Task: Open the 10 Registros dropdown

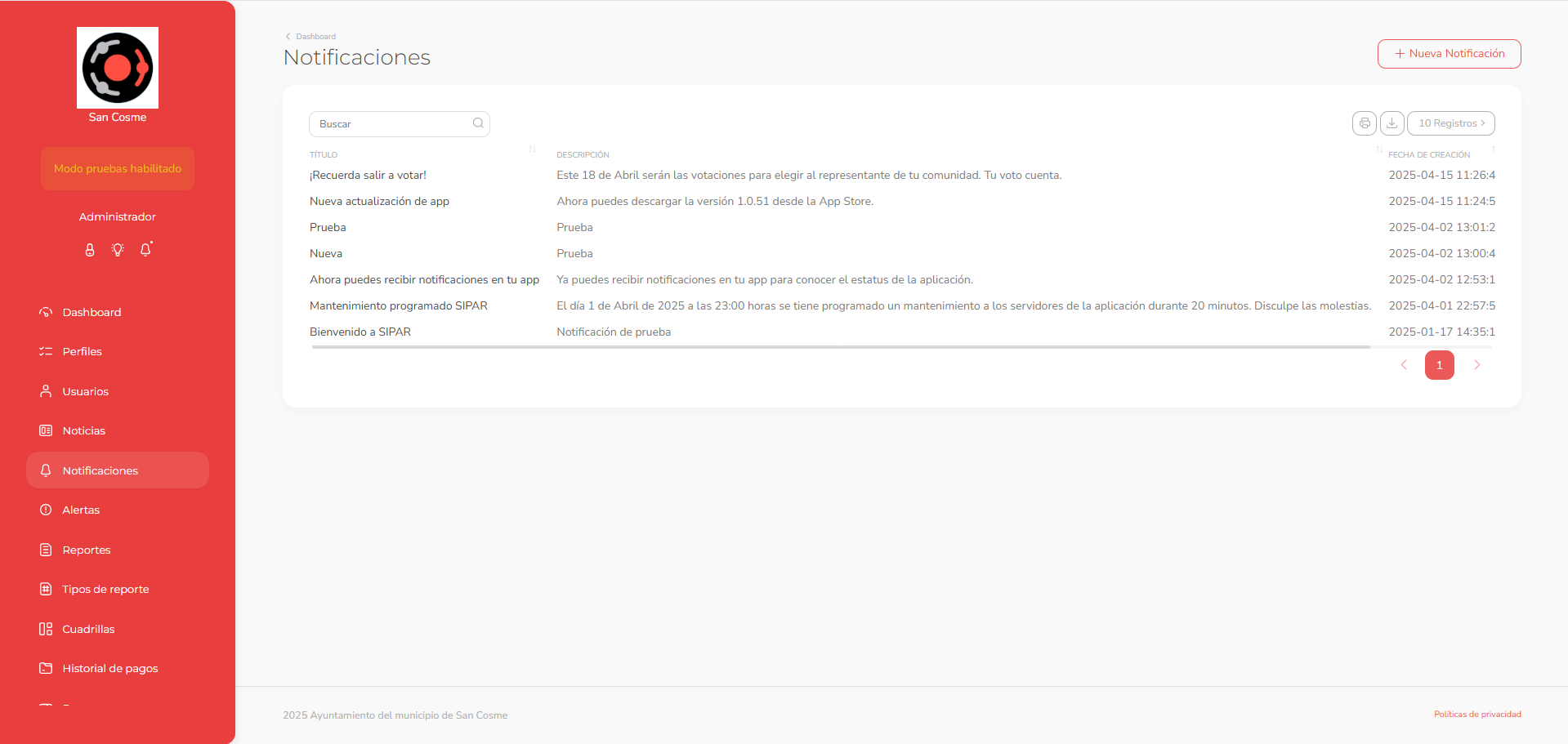Action: pos(1451,123)
